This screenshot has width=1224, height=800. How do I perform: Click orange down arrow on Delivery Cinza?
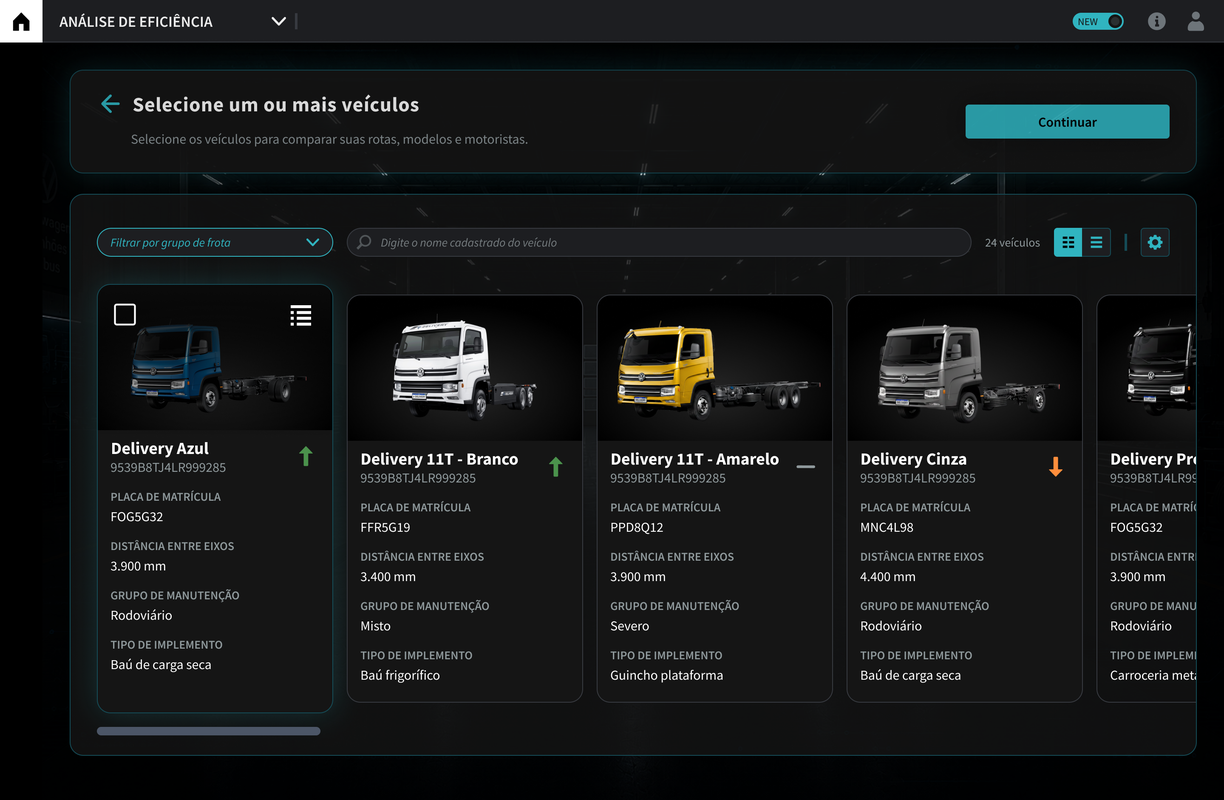(x=1055, y=466)
